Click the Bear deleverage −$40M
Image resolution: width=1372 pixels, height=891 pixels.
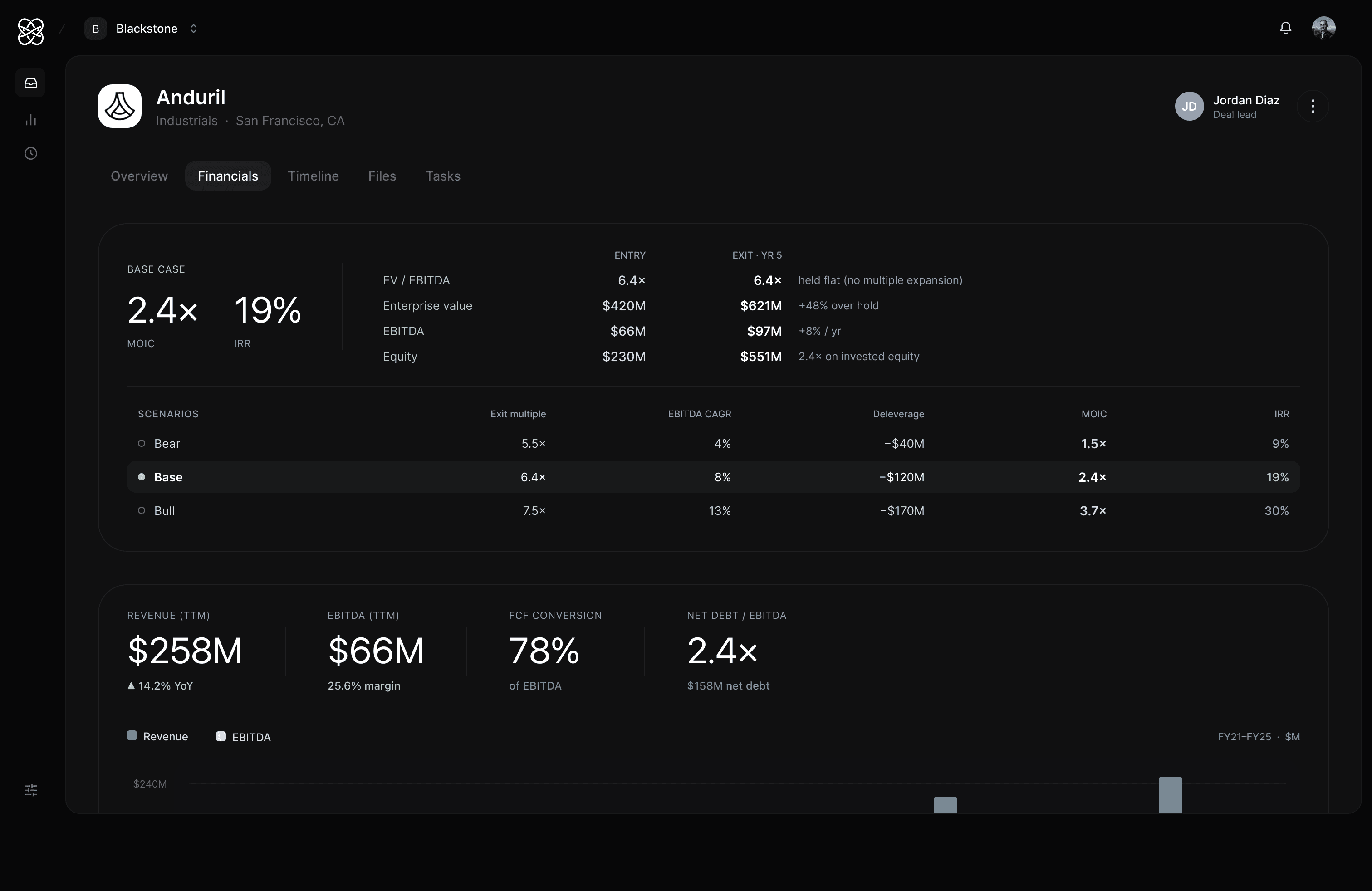pos(904,443)
